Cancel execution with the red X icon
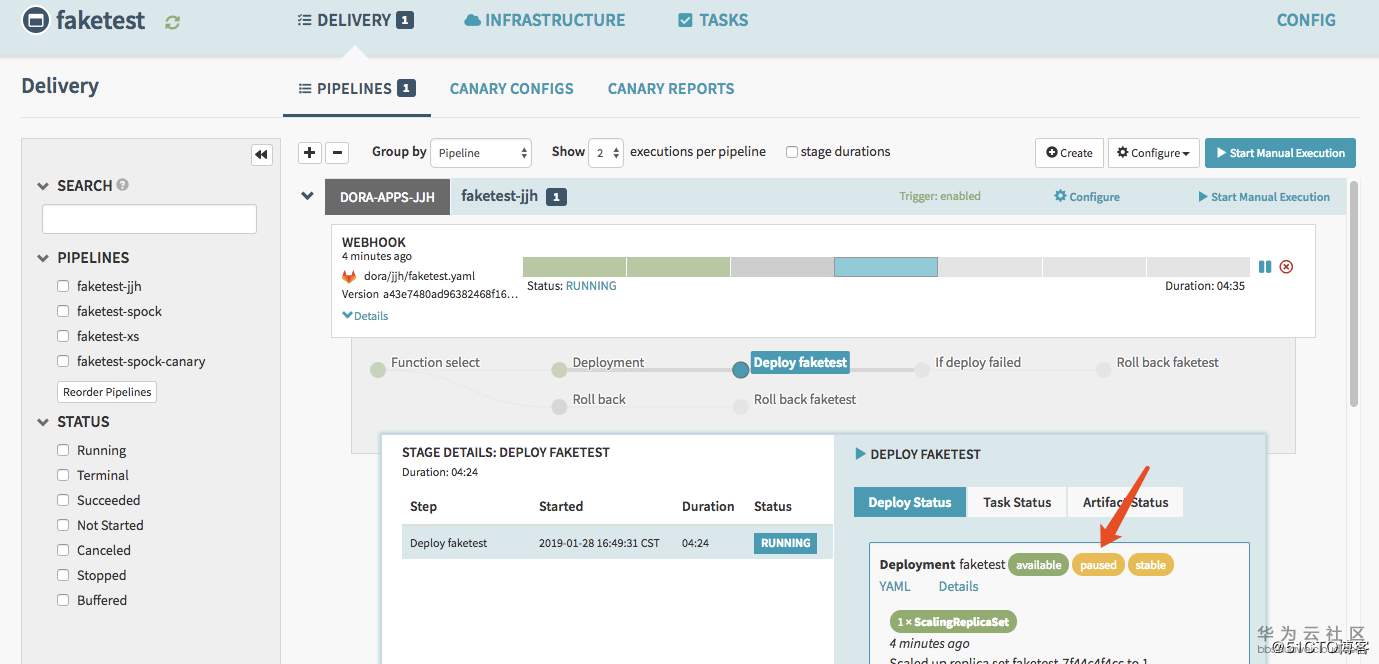This screenshot has height=664, width=1379. tap(1286, 267)
